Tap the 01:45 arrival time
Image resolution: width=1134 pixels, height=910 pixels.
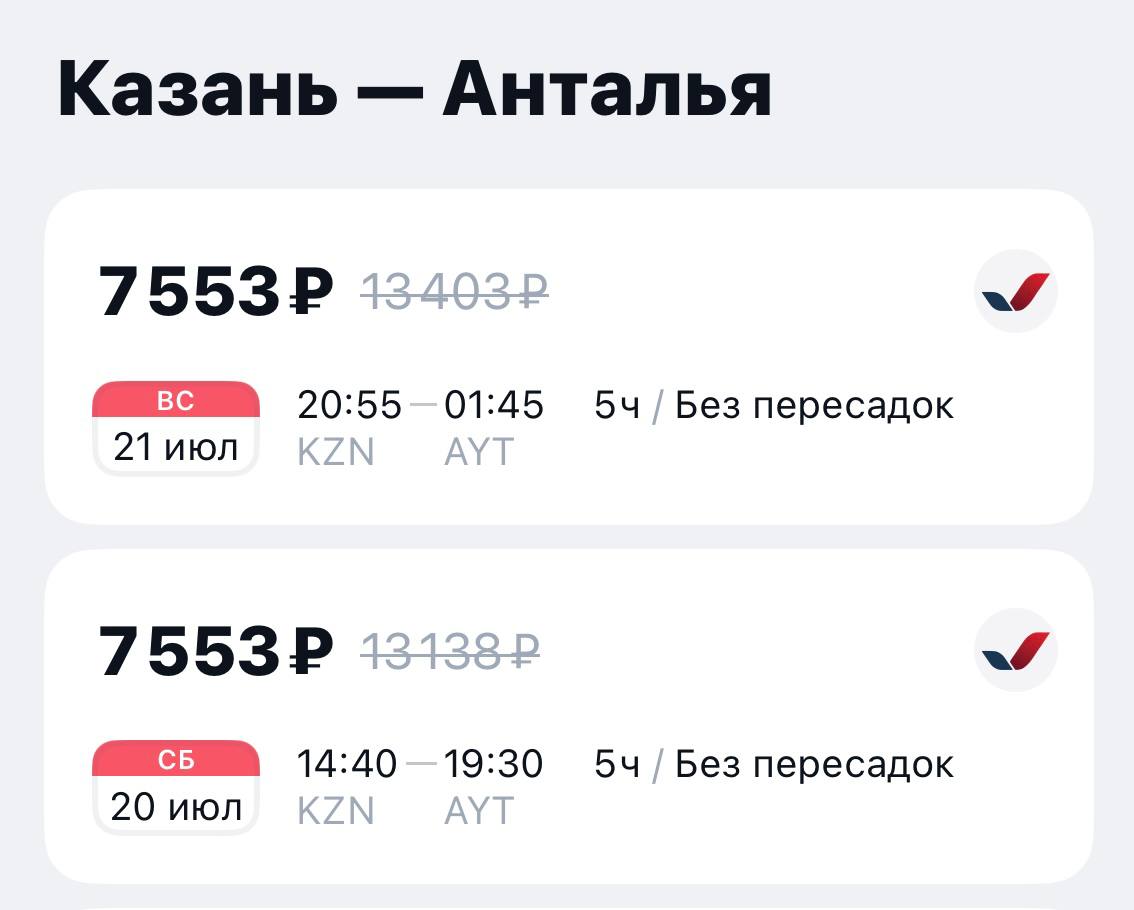494,405
